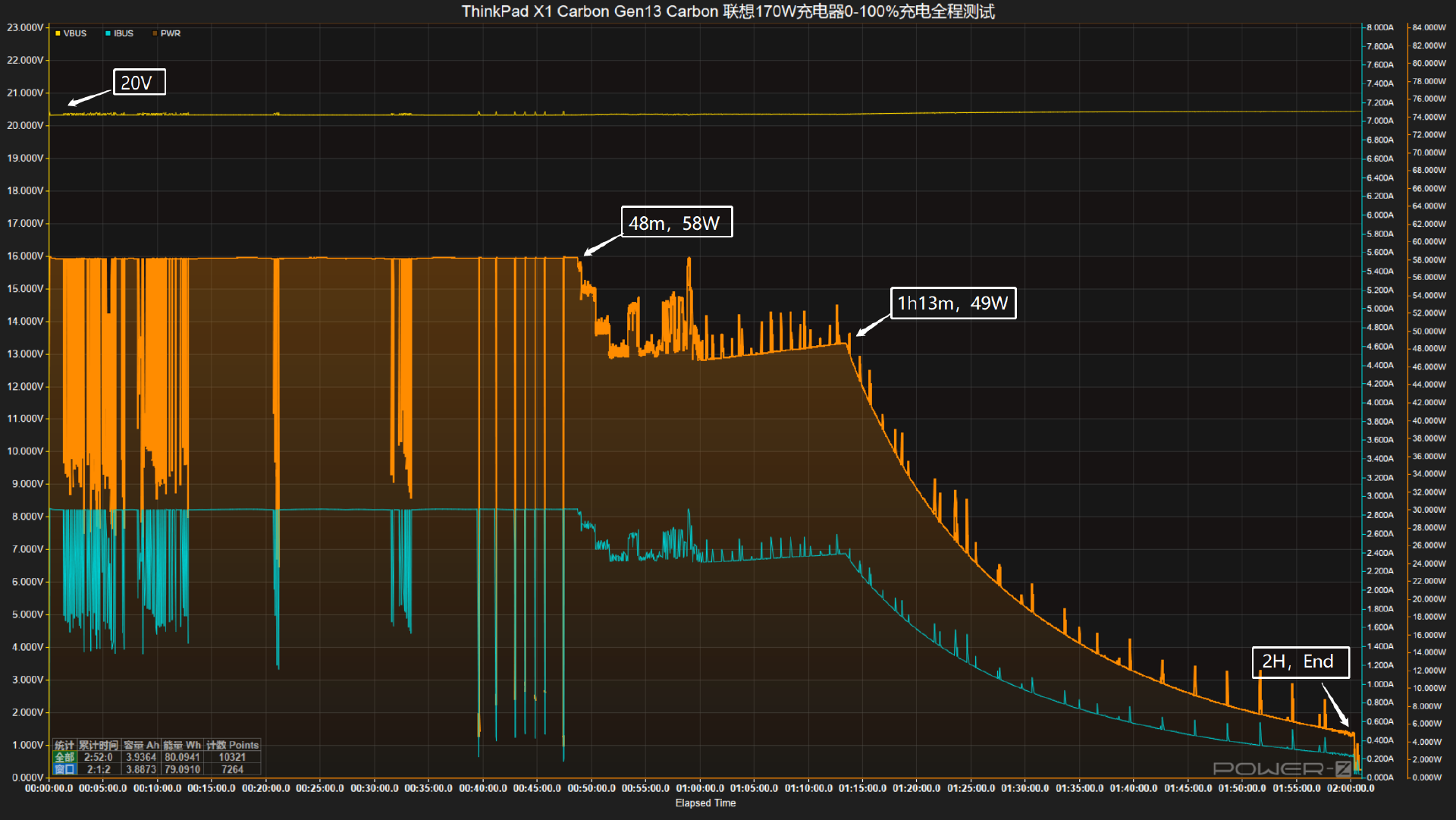Click the 00:00:00.0 time axis label

pos(49,788)
